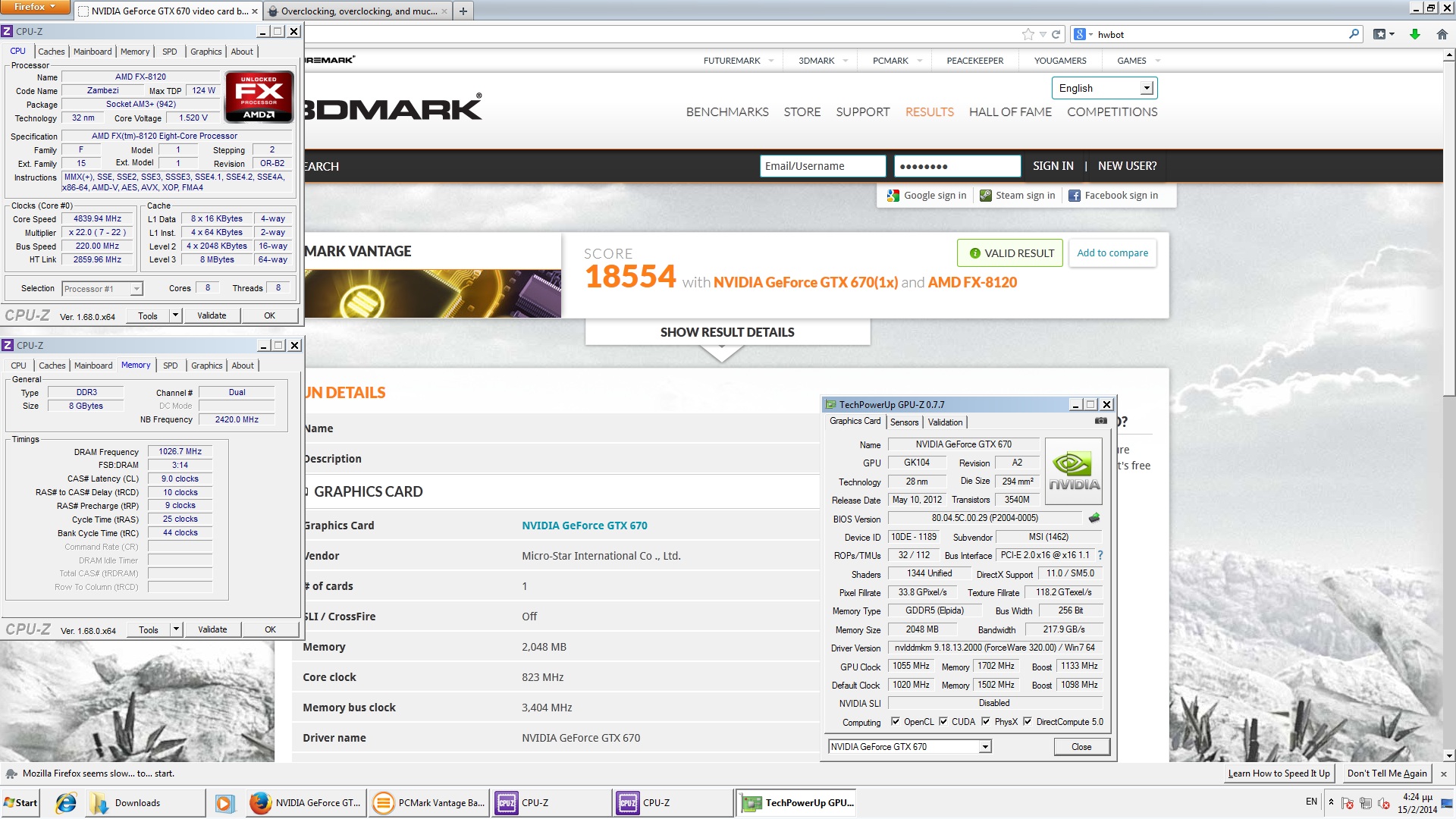Viewport: 1456px width, 819px height.
Task: Click the Facebook sign in icon
Action: [x=1075, y=196]
